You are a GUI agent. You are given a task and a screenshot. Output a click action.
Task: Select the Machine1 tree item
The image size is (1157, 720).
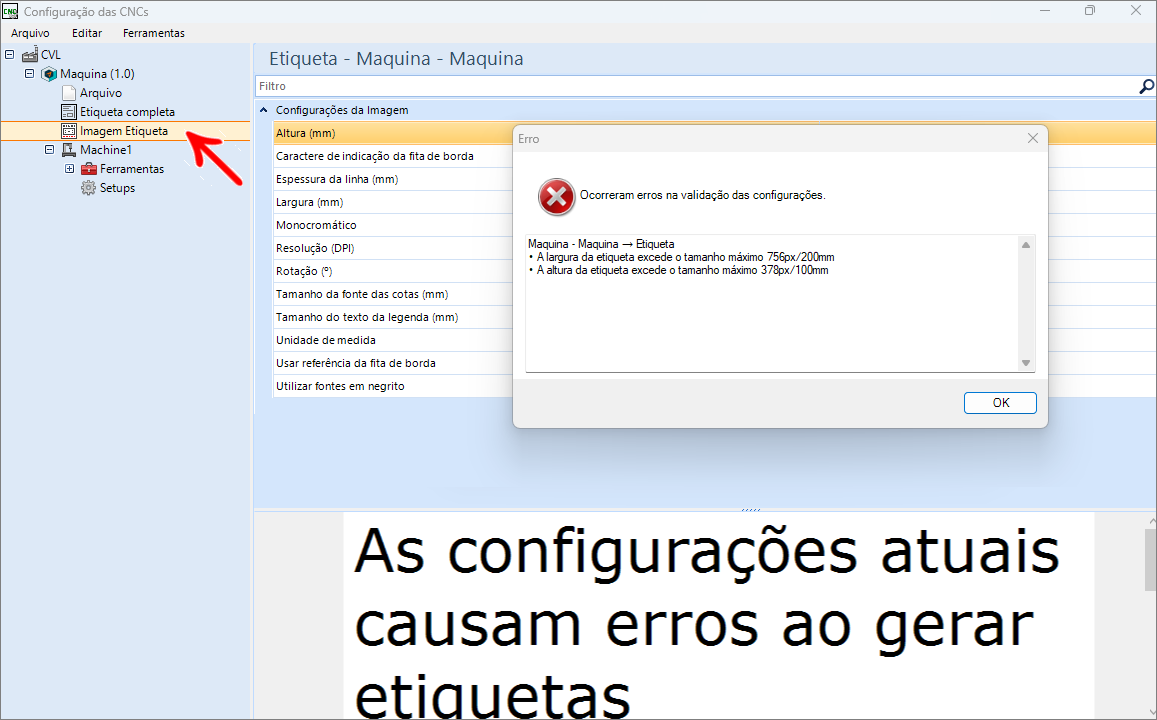(x=106, y=150)
